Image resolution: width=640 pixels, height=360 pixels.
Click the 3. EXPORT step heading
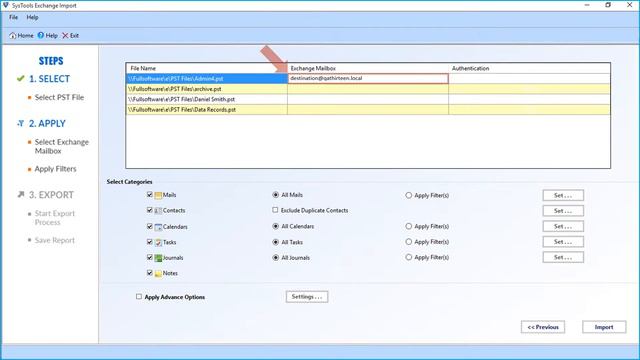click(51, 195)
